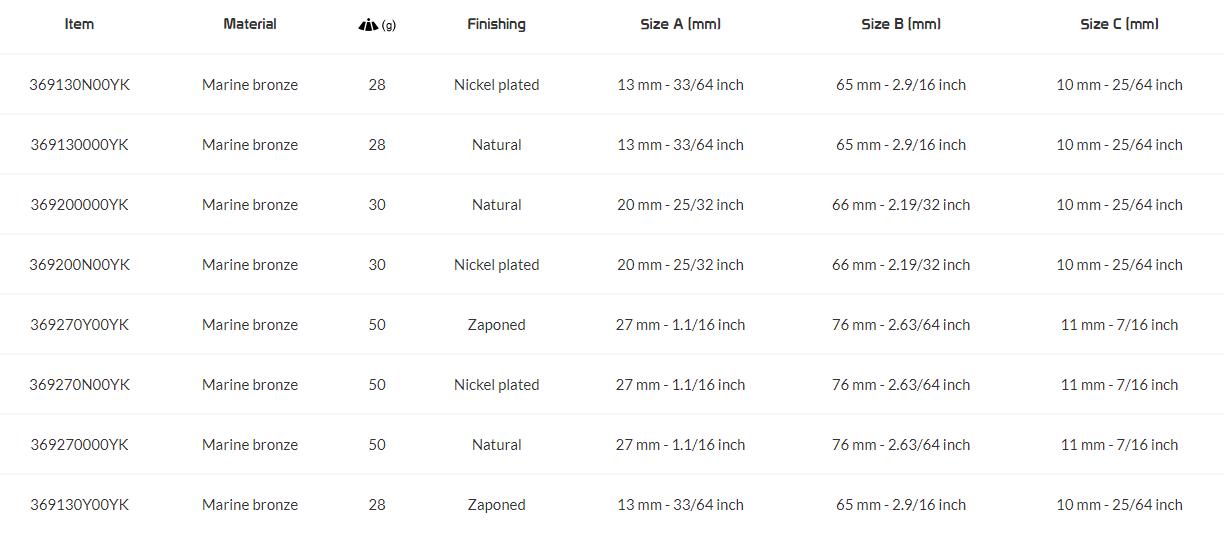Open item 369130000YK
The height and width of the screenshot is (543, 1229).
[79, 145]
